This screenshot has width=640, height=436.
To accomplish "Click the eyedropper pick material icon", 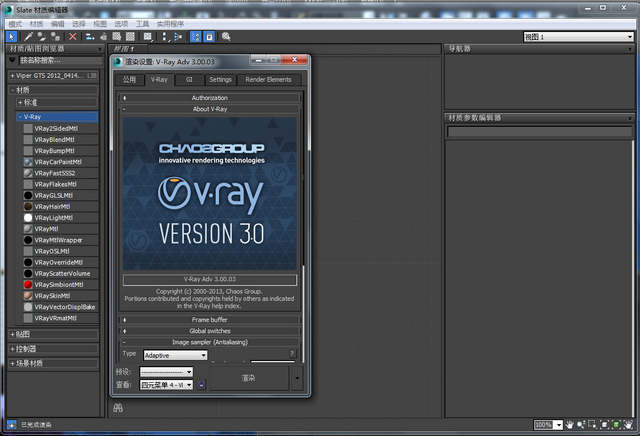I will [27, 37].
